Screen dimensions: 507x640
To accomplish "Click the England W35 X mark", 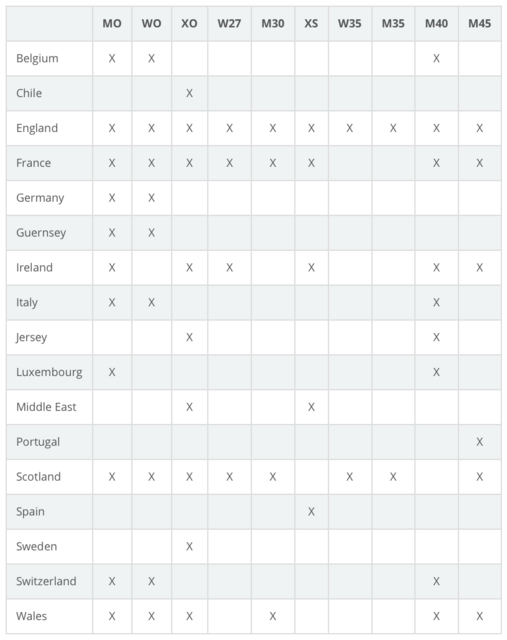I will coord(349,128).
